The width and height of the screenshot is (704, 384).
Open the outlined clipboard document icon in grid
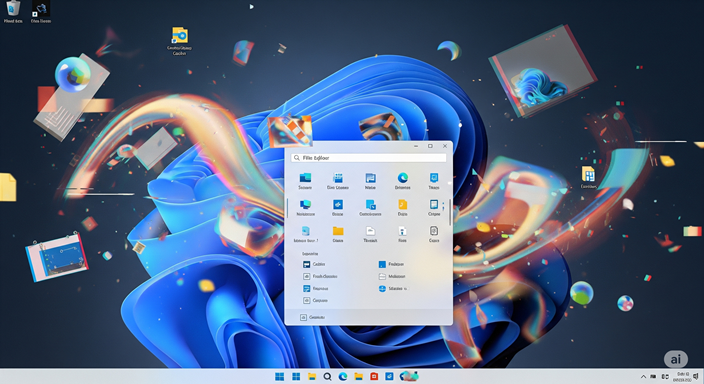click(x=434, y=234)
